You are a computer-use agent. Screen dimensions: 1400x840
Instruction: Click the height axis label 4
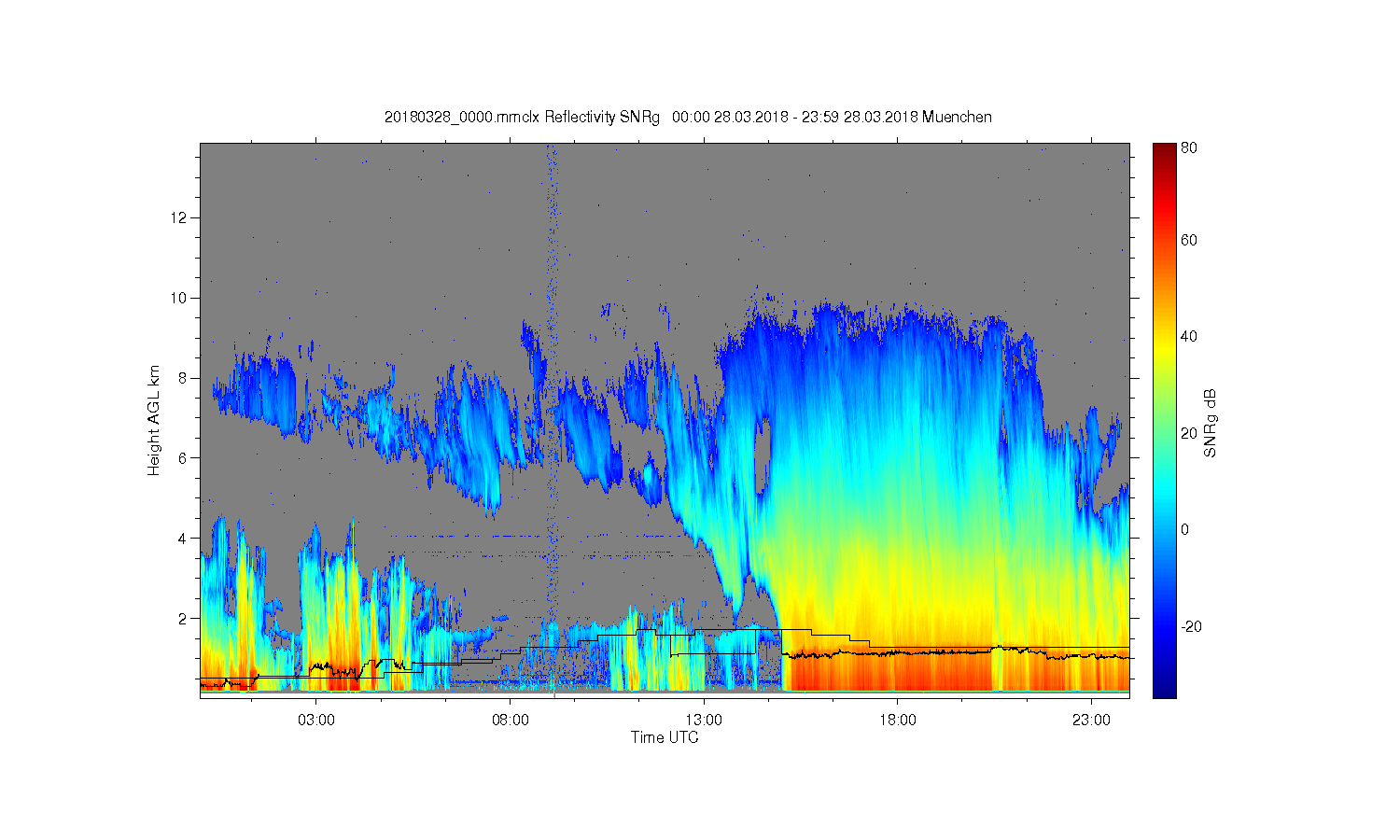[x=184, y=538]
